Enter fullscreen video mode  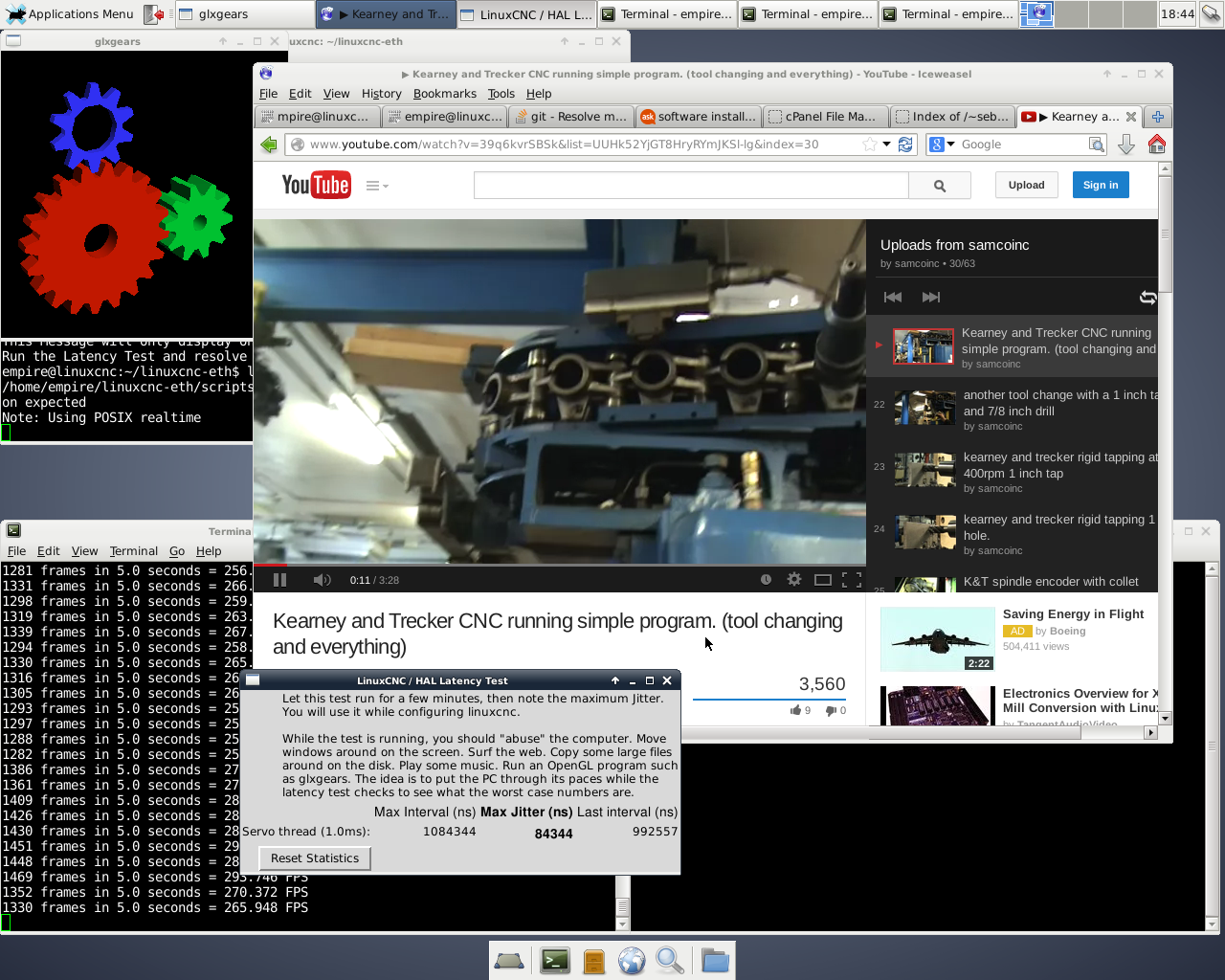coord(851,580)
